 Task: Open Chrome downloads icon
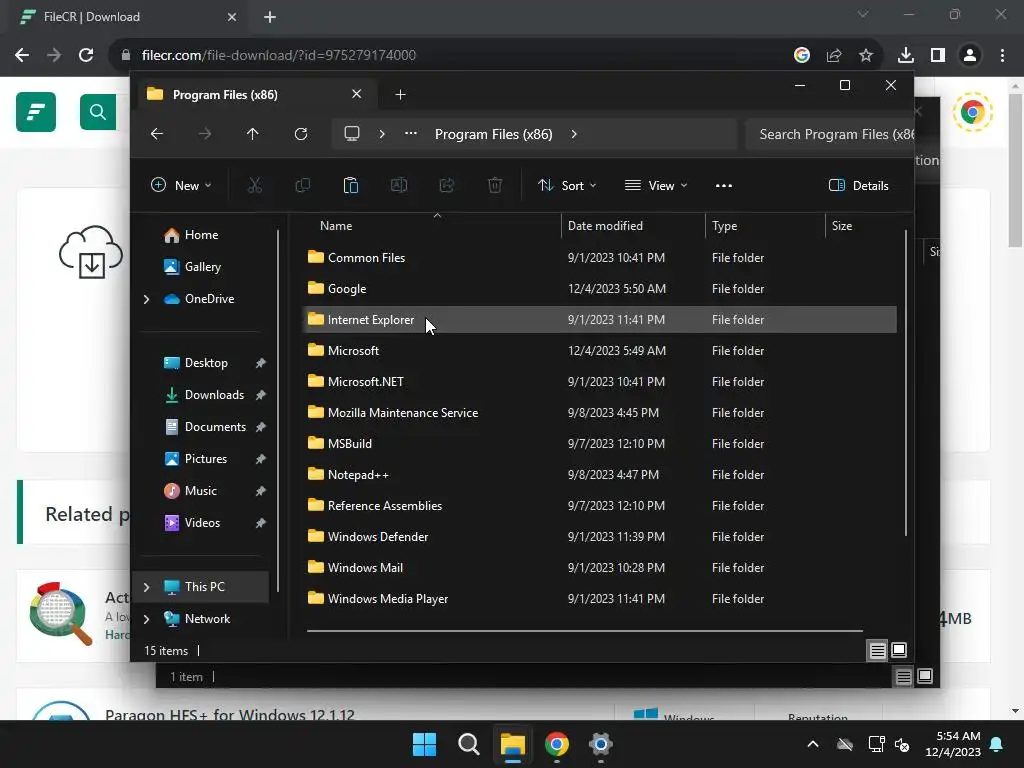906,55
